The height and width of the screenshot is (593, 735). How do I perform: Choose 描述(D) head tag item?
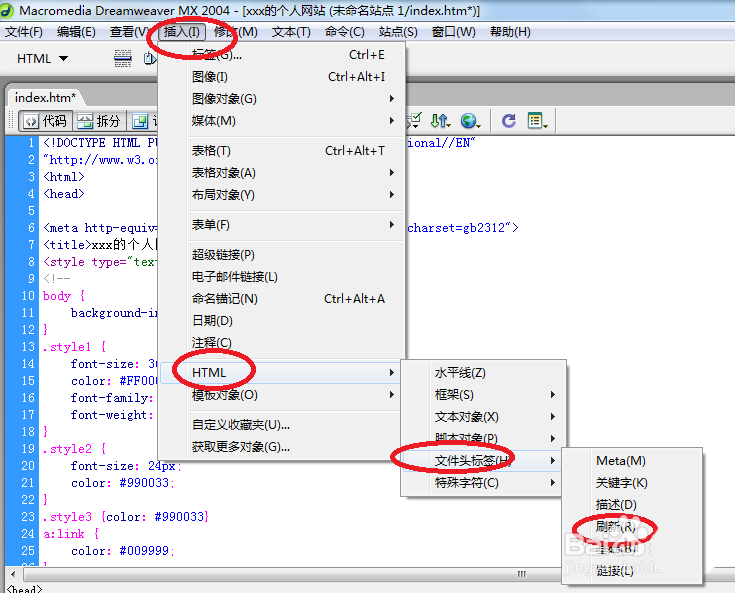coord(632,504)
